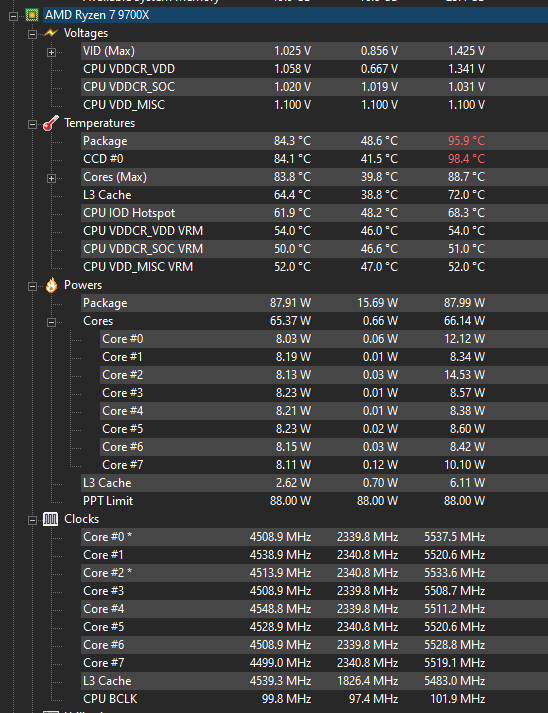Select the Package temperature row
Screen dimensions: 548x713
(x=314, y=141)
